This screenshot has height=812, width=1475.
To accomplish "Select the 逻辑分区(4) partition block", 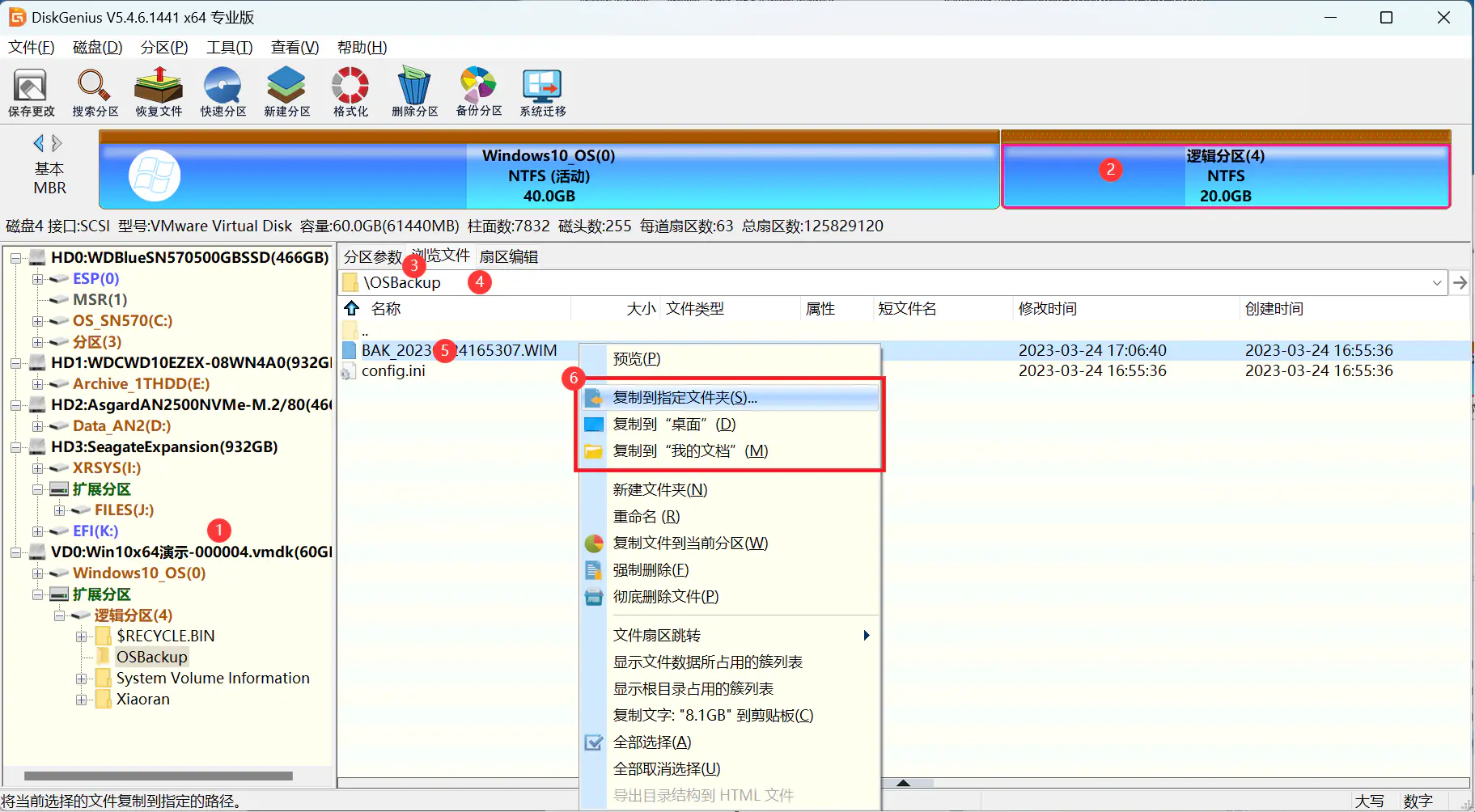I will (1225, 176).
